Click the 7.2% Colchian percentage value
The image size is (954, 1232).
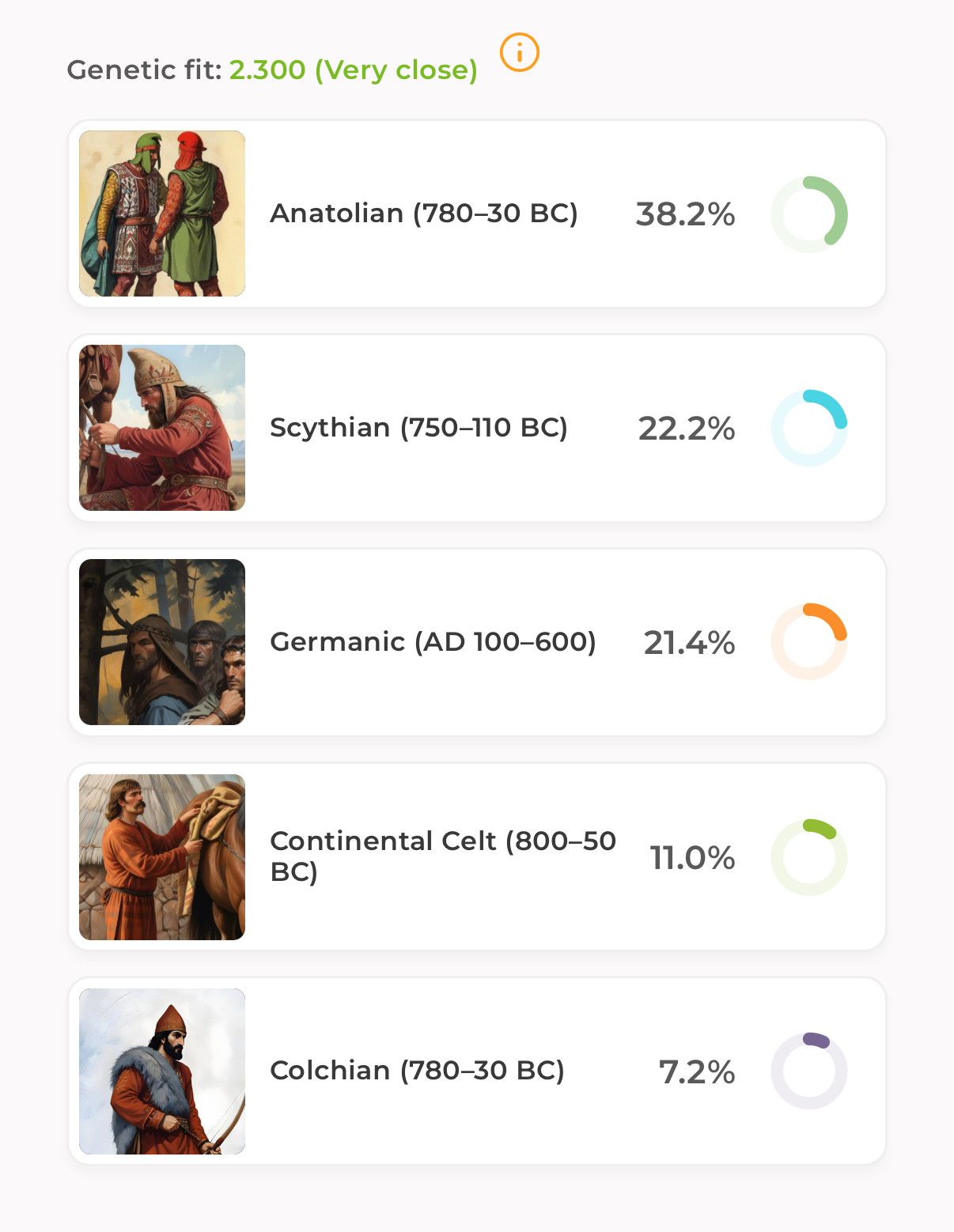tap(697, 1072)
